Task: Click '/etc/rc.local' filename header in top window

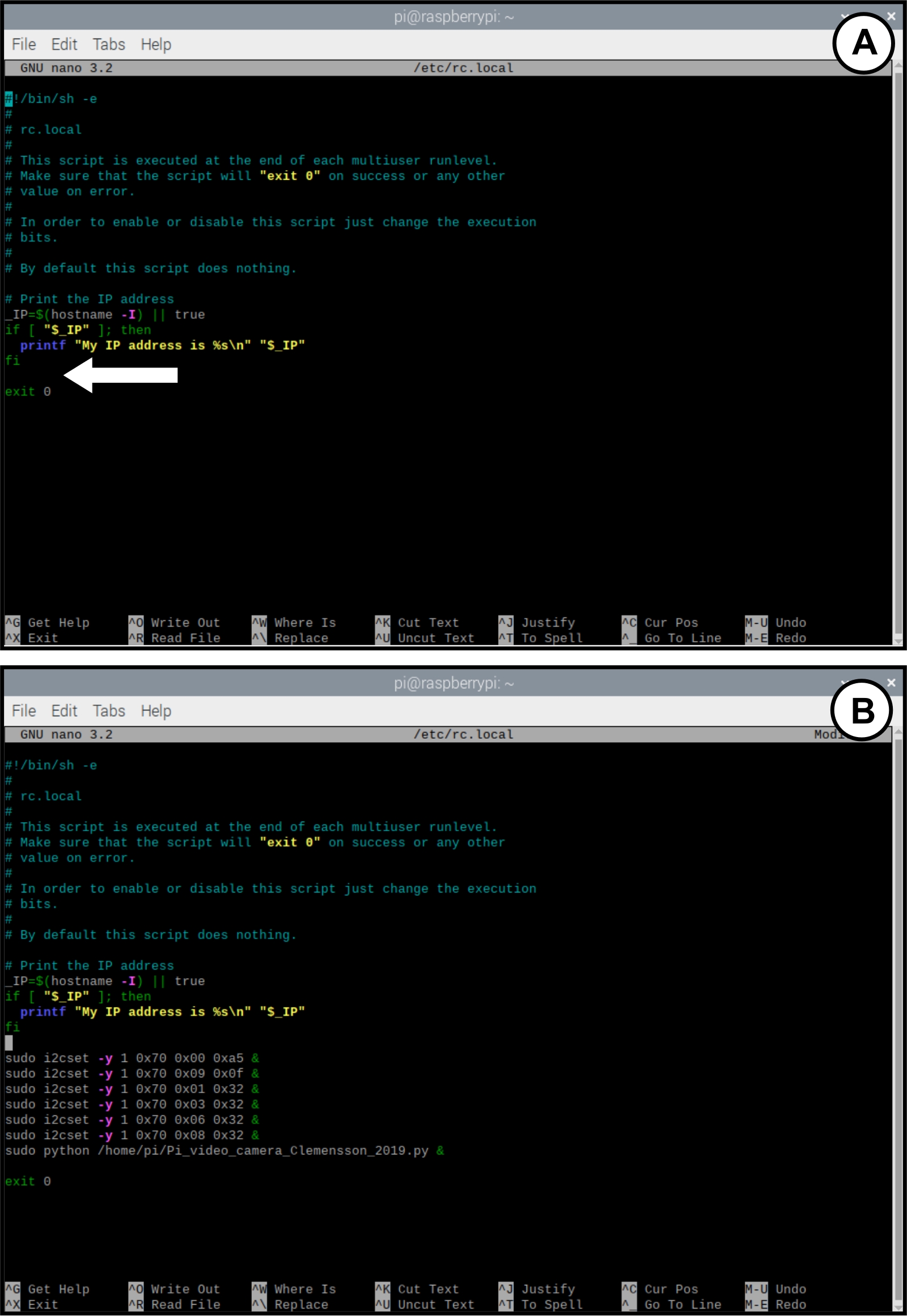Action: point(463,68)
